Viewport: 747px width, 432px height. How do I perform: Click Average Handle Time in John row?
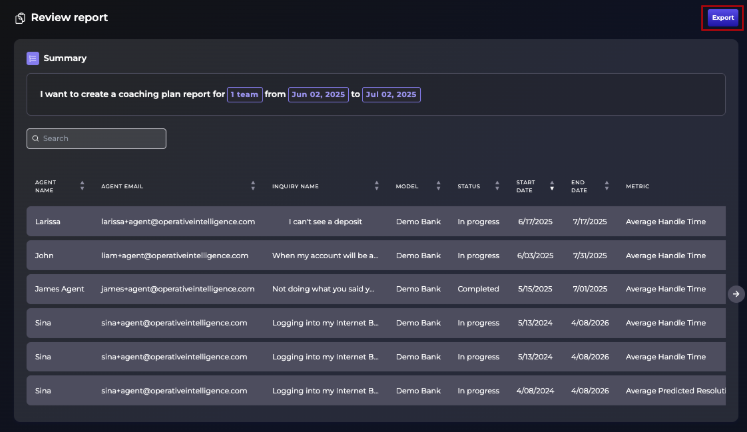click(x=666, y=255)
